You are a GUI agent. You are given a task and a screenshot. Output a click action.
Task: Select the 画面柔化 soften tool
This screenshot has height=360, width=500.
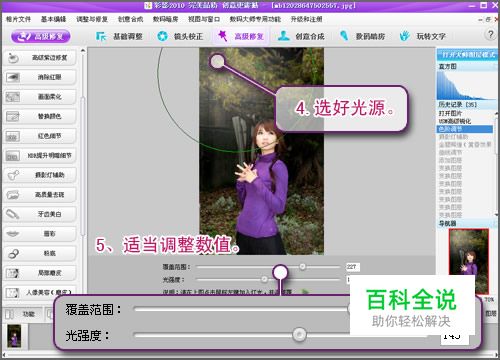click(40, 97)
